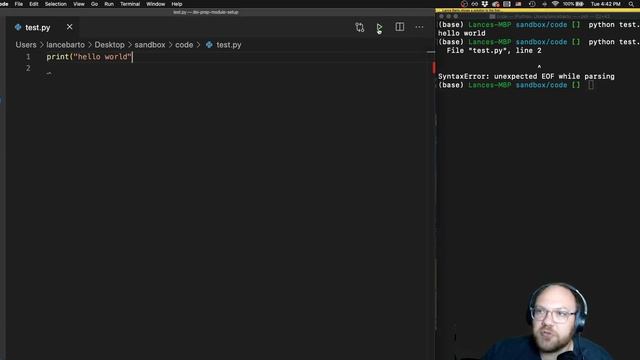Open the Go menu
The height and width of the screenshot is (360, 640).
[94, 4]
